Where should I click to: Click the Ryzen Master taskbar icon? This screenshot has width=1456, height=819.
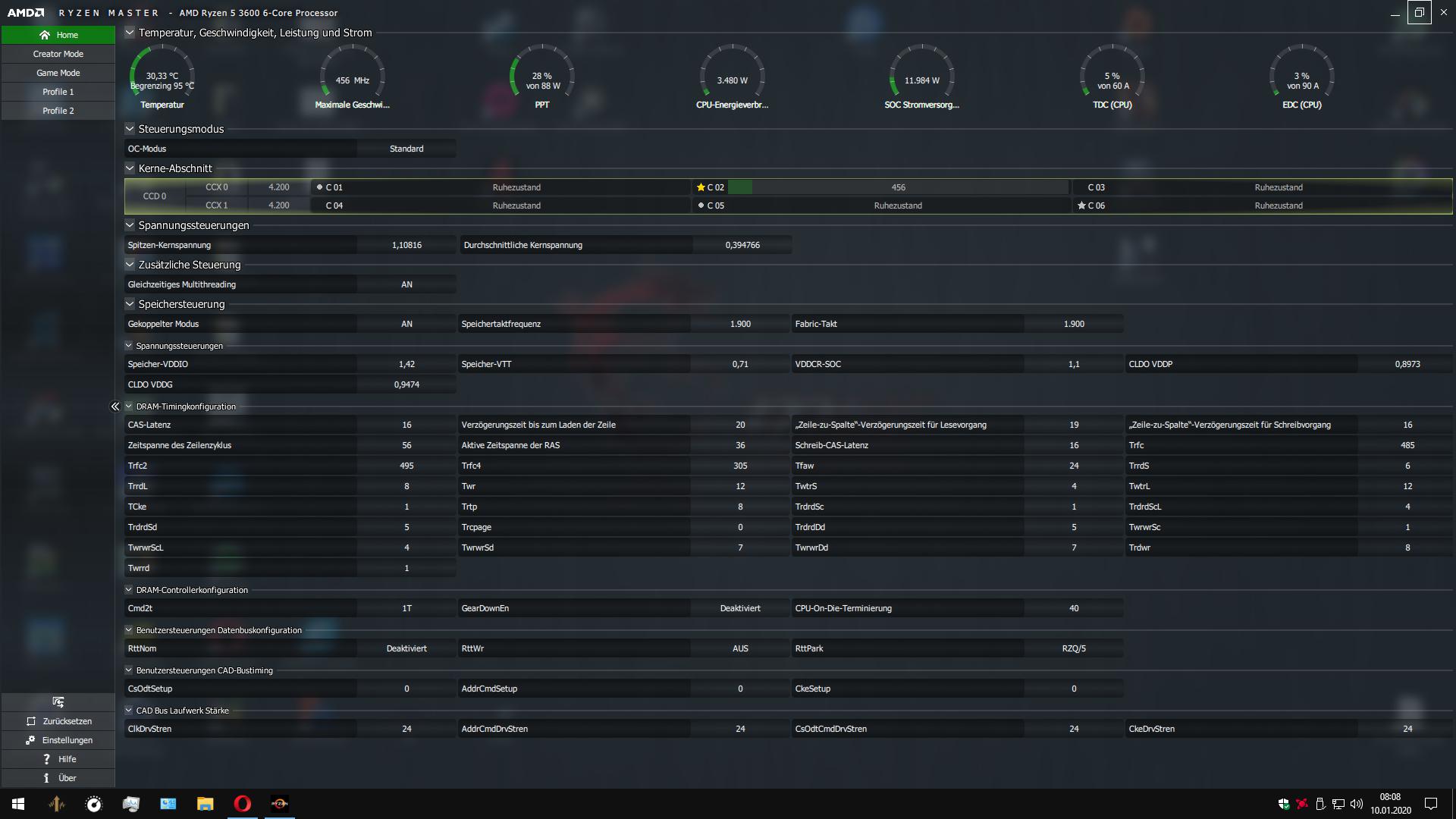click(x=280, y=804)
